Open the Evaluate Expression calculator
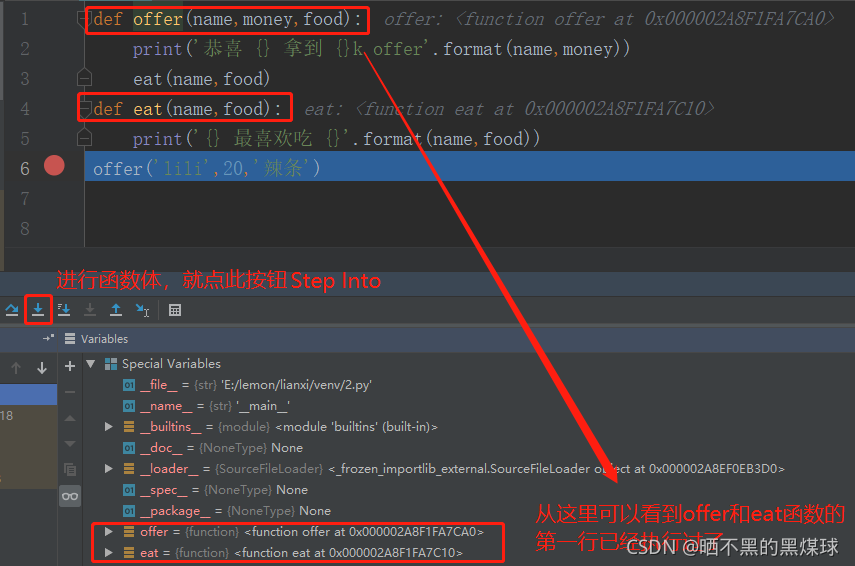This screenshot has height=566, width=855. [x=175, y=310]
